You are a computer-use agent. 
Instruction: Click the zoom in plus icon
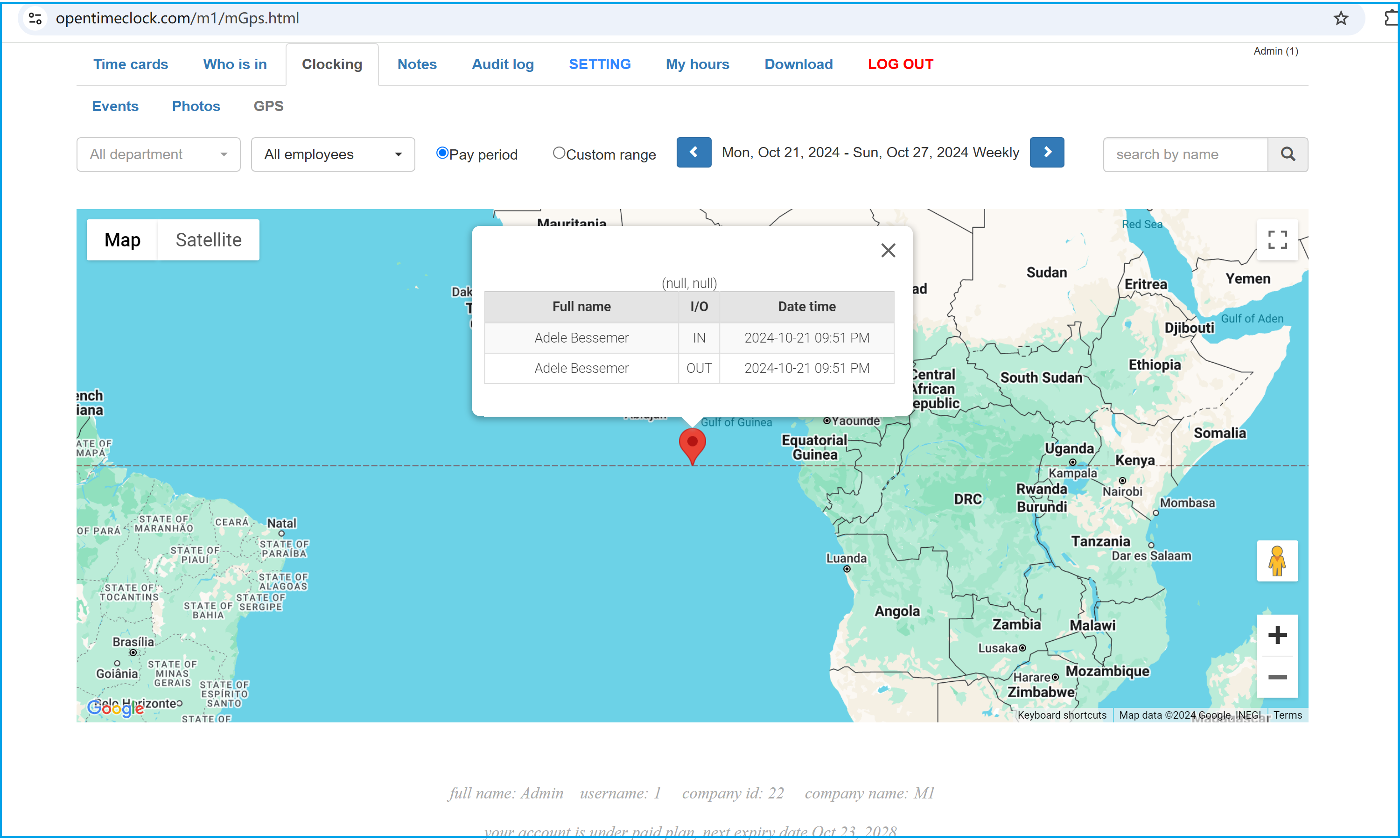[1278, 635]
